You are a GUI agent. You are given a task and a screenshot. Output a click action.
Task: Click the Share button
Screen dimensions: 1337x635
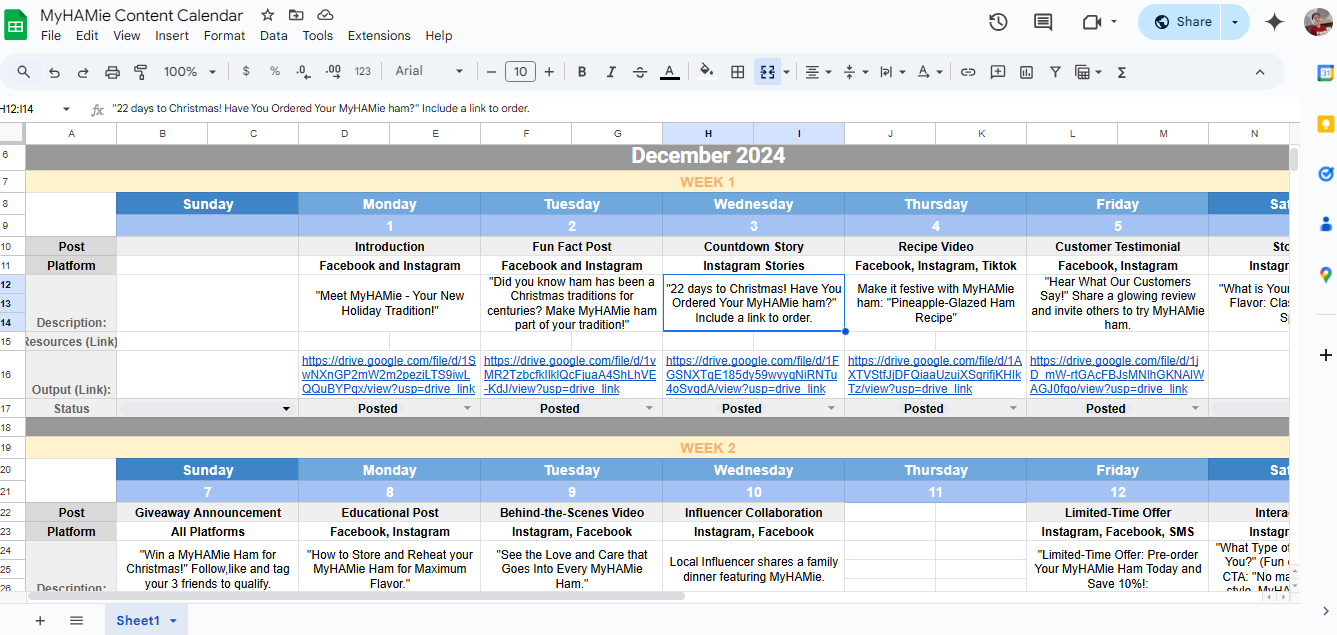coord(1182,22)
